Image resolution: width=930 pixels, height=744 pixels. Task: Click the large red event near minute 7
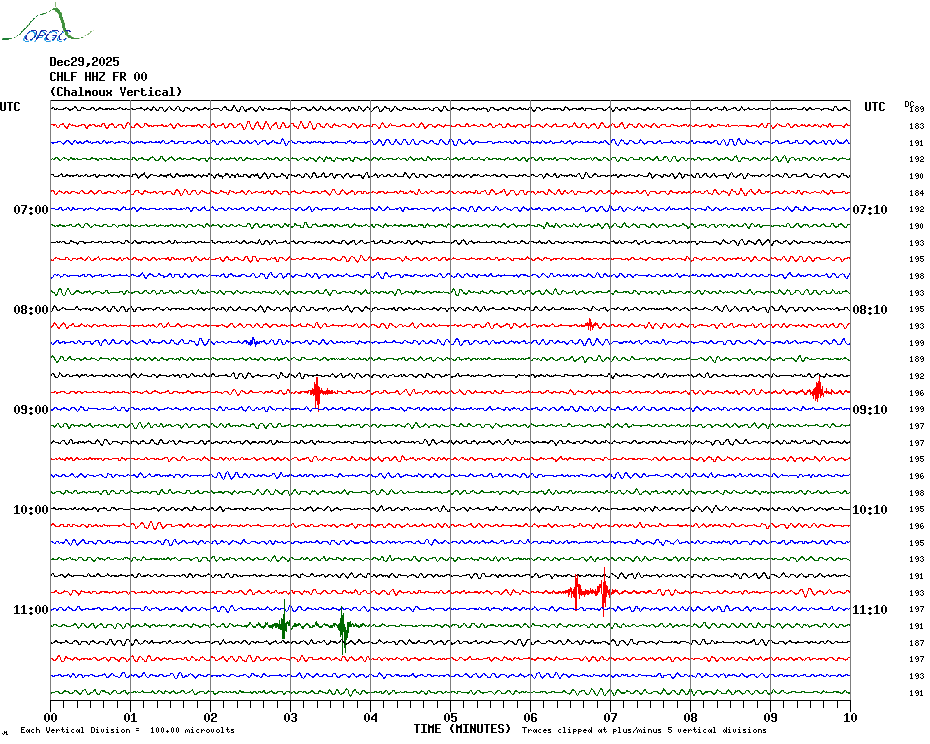click(603, 591)
